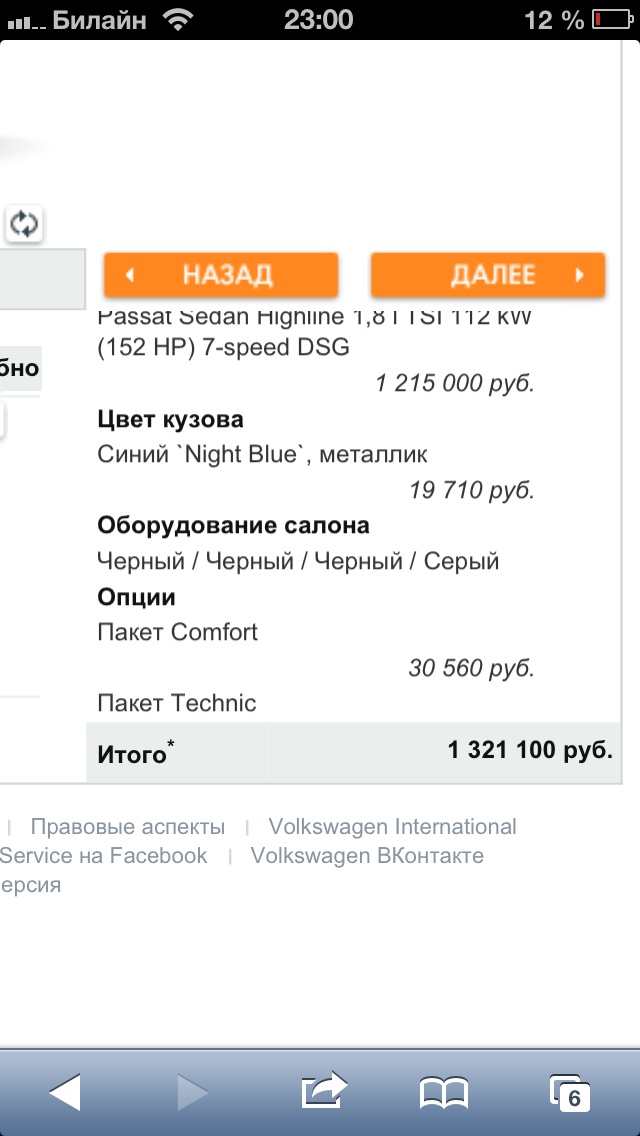Open the tabs switcher showing 6 pages
This screenshot has width=640, height=1136.
pyautogui.click(x=570, y=1094)
